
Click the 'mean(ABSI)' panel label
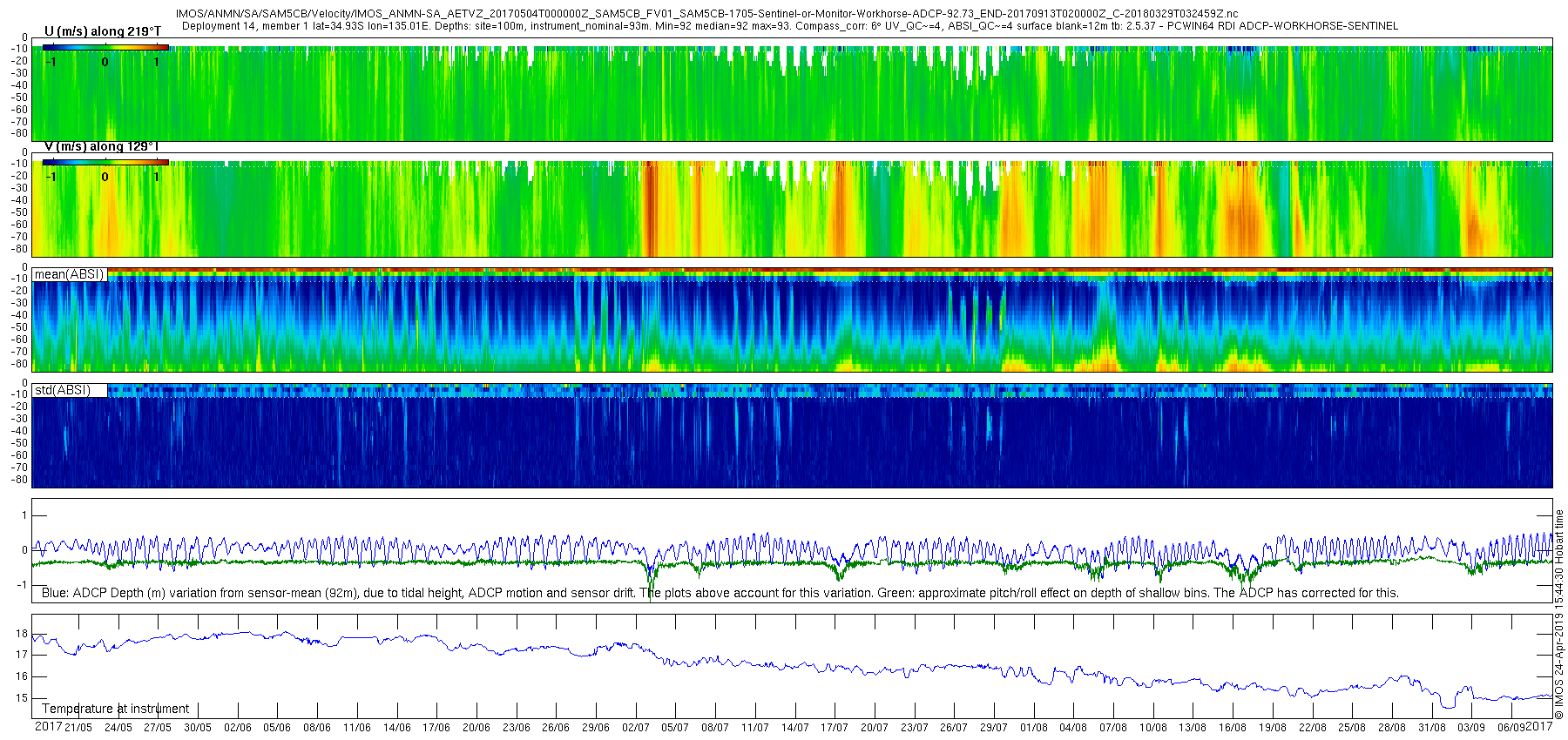pos(69,274)
